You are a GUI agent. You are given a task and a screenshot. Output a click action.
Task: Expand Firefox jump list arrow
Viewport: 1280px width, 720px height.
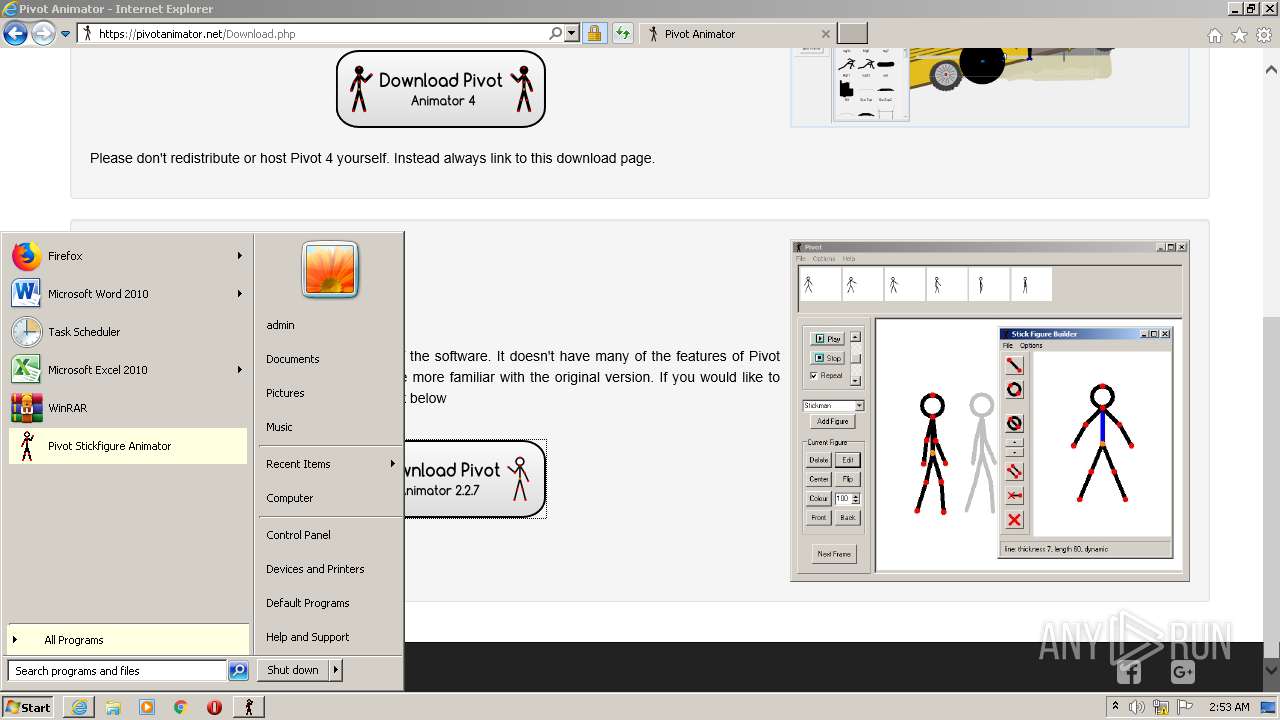tap(239, 256)
